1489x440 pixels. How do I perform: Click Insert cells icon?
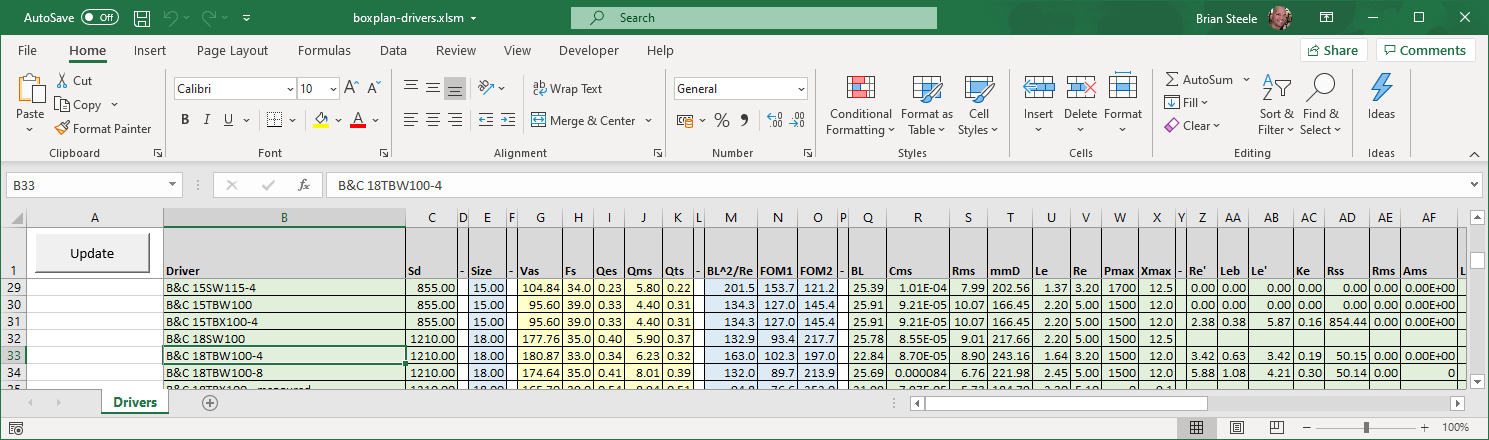pos(1039,87)
